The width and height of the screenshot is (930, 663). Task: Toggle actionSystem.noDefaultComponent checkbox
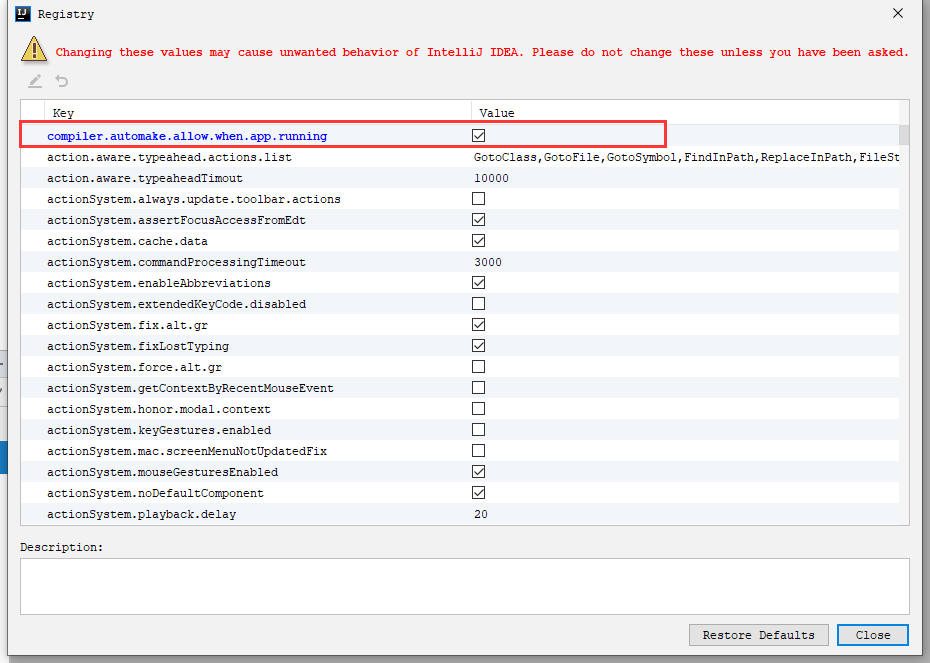[x=479, y=493]
